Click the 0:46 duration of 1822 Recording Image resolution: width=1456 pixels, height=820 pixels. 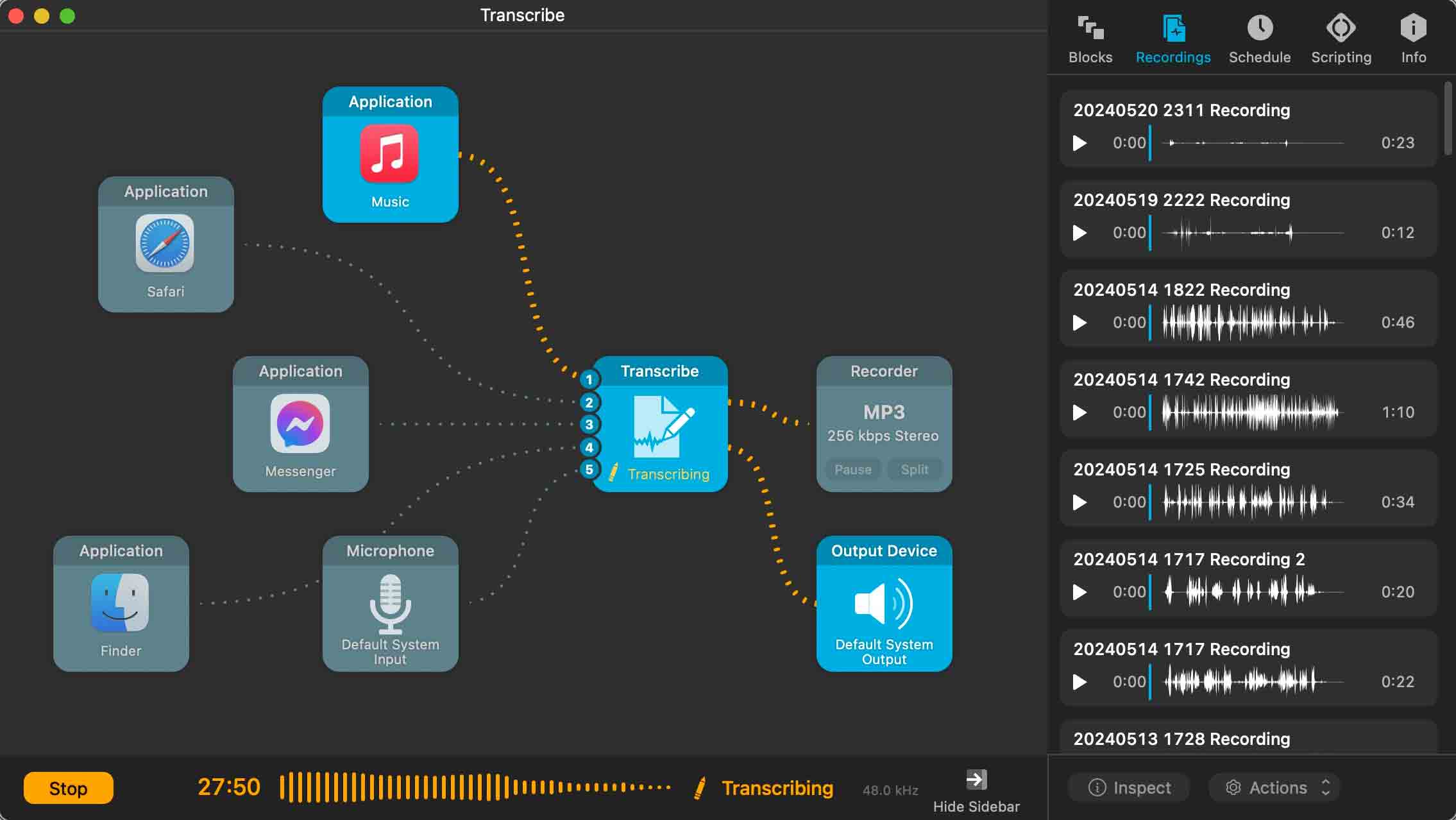[x=1398, y=322]
